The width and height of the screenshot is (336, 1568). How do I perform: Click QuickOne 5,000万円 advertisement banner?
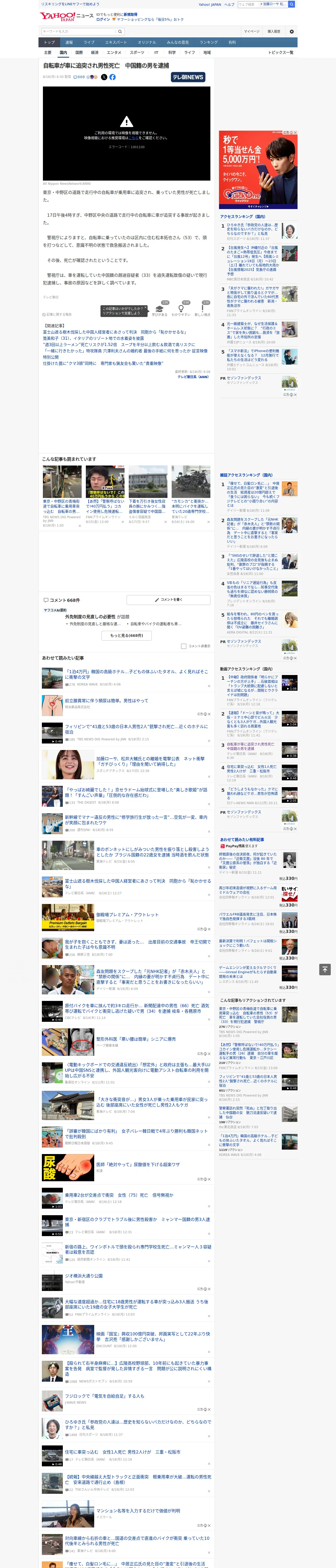(258, 170)
